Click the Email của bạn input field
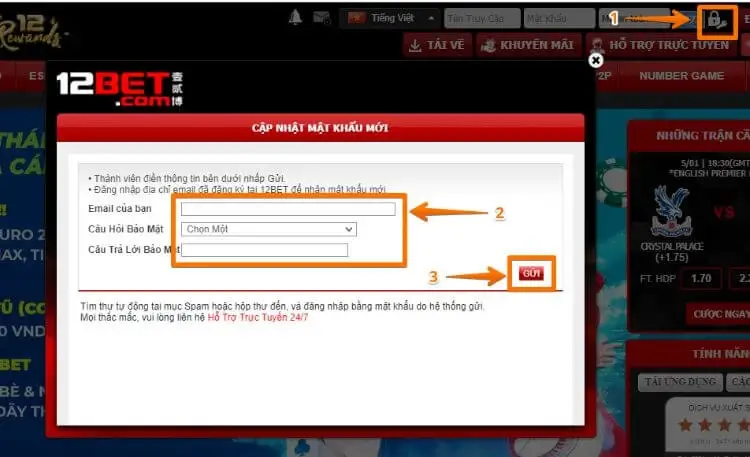Image resolution: width=750 pixels, height=457 pixels. (x=288, y=209)
